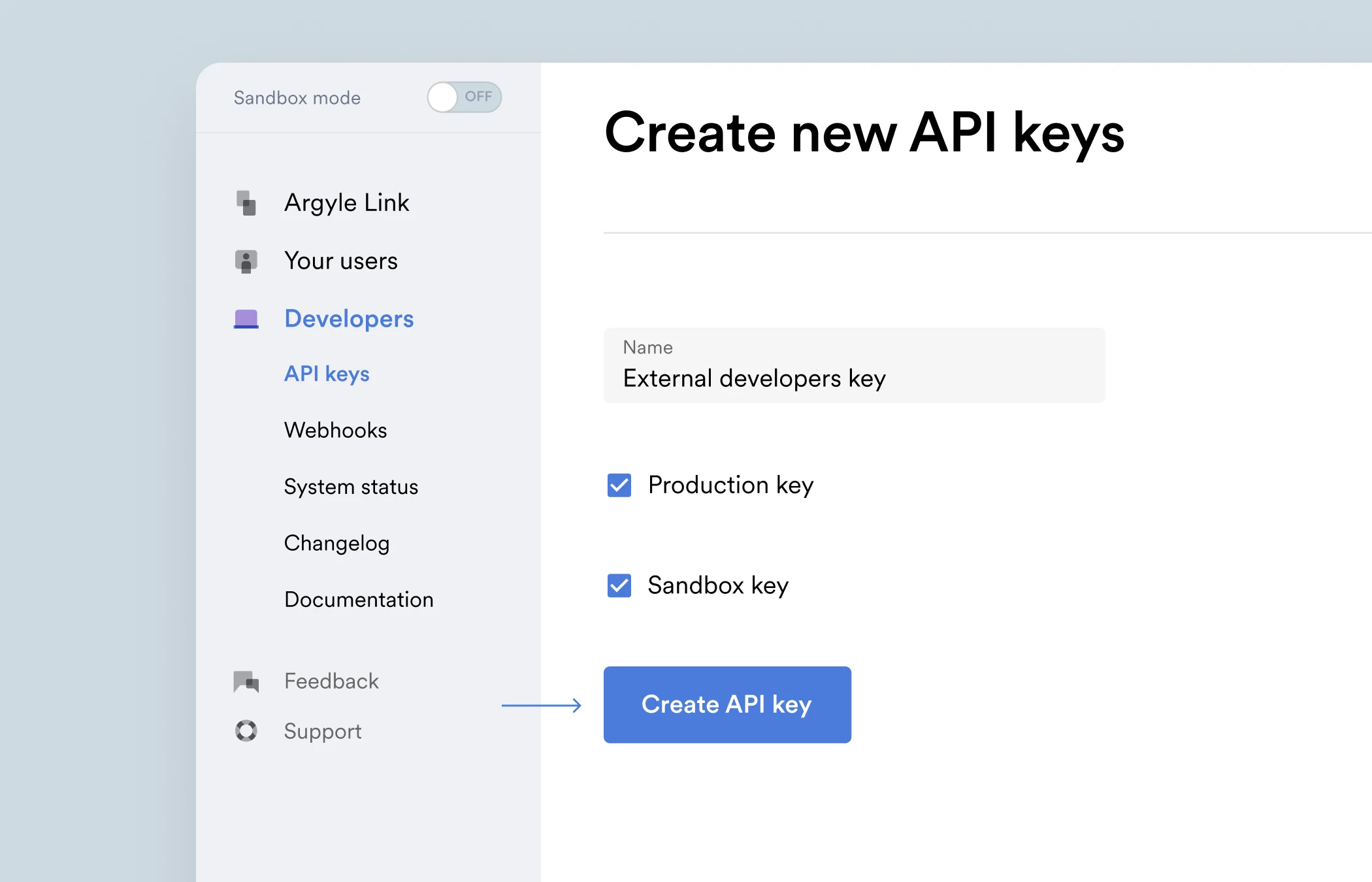This screenshot has width=1372, height=882.
Task: Click the Feedback chat icon
Action: coord(246,681)
